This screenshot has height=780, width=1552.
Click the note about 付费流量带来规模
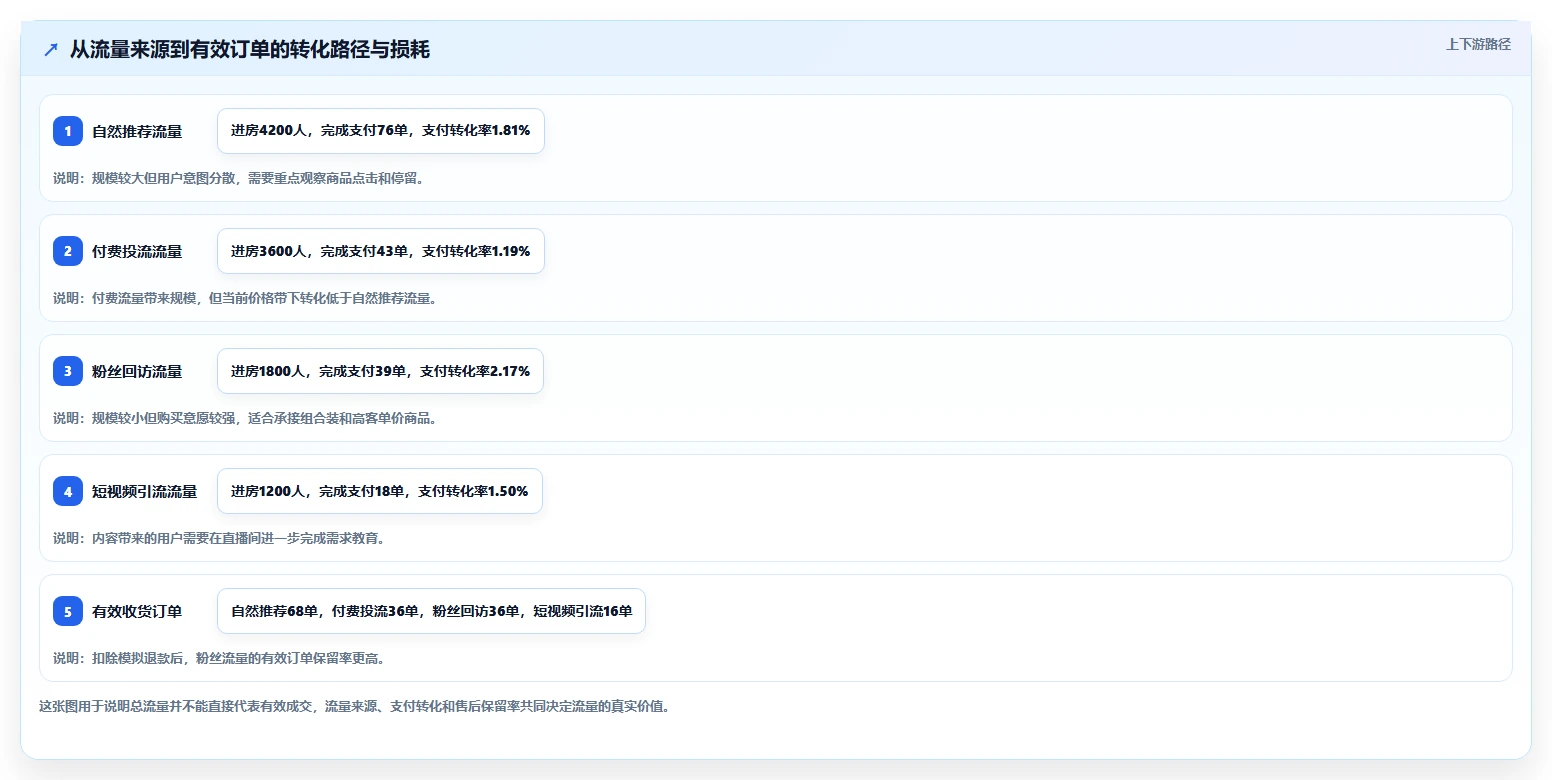[245, 298]
